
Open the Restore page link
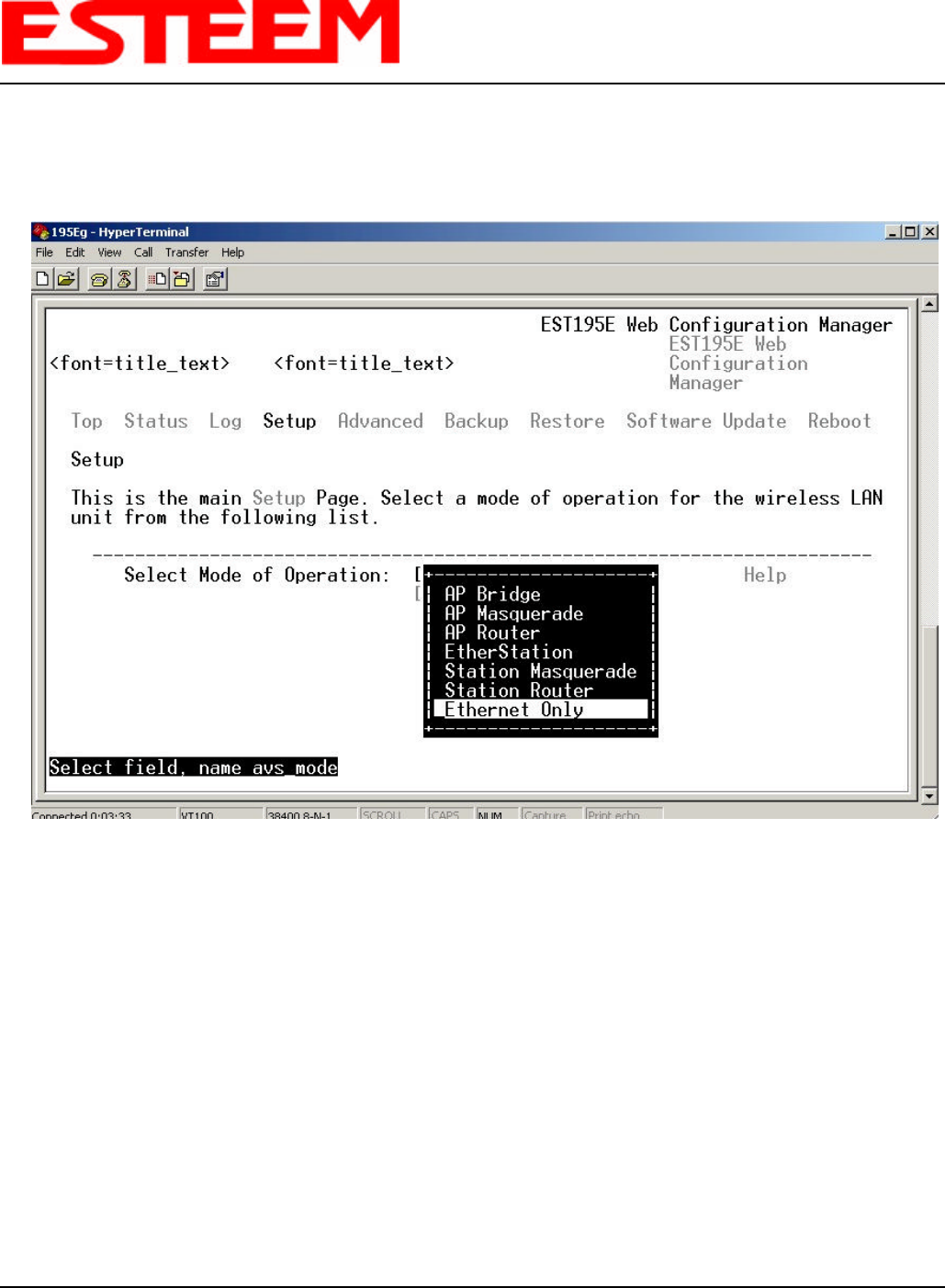pos(568,421)
